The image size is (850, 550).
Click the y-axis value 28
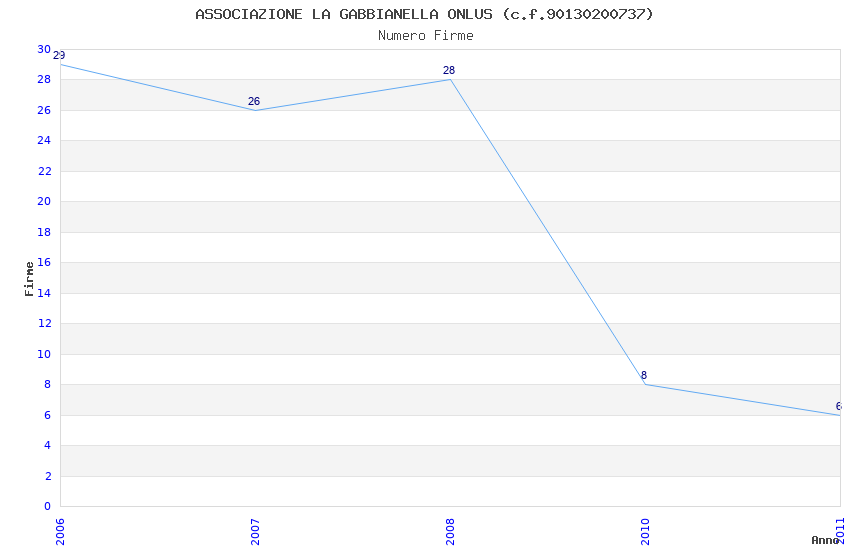(44, 80)
